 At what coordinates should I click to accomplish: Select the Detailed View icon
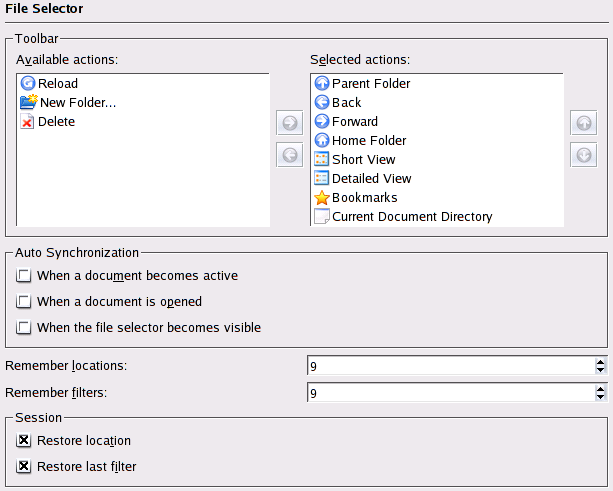coord(322,179)
